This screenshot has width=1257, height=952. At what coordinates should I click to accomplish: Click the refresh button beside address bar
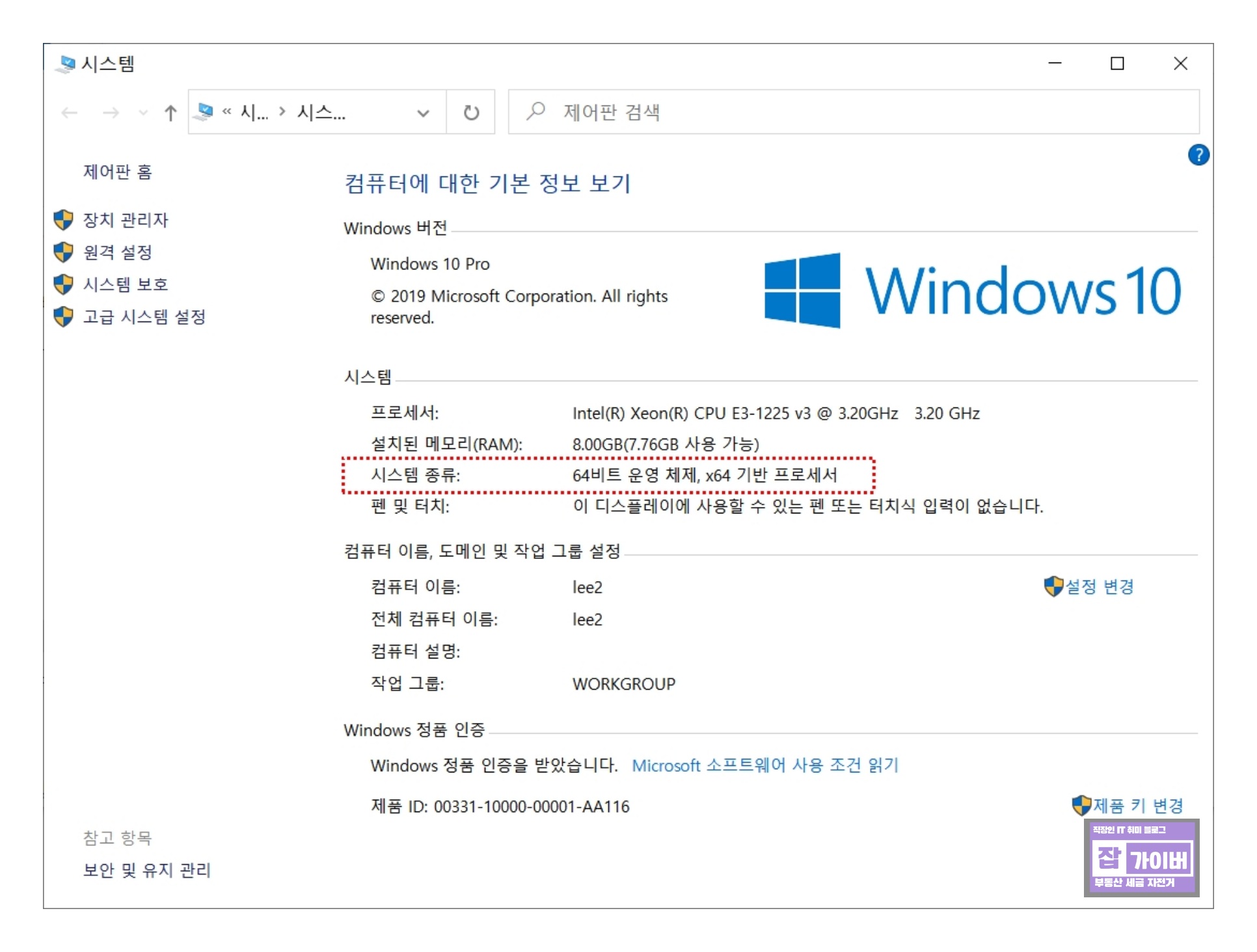coord(471,113)
